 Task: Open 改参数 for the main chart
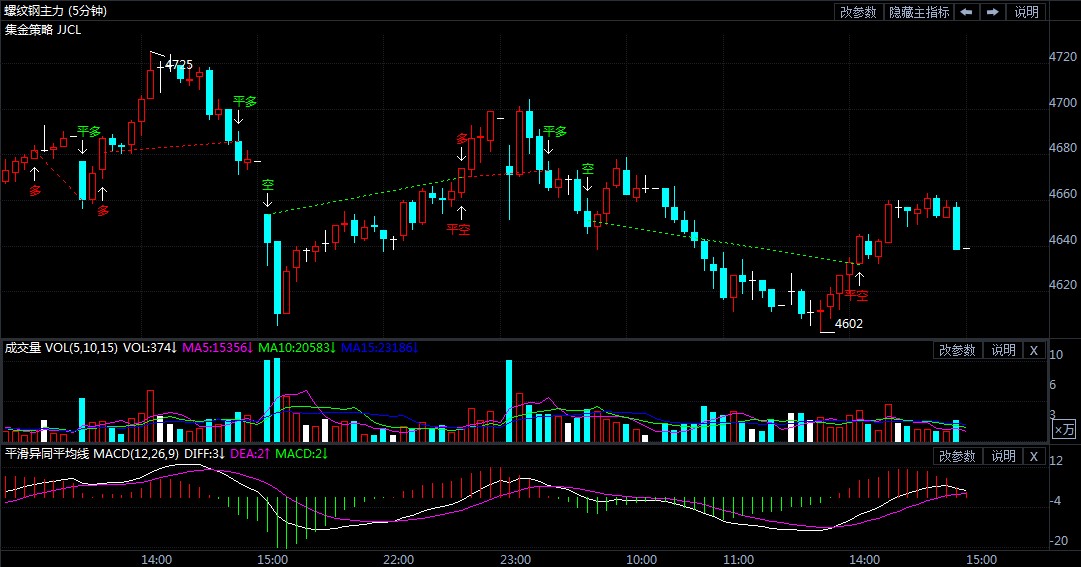point(858,12)
